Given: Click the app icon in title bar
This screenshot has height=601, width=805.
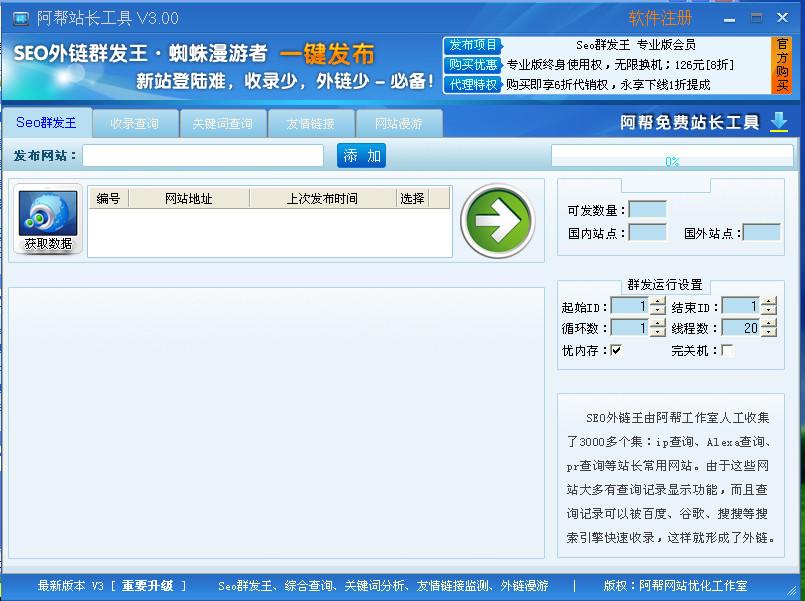Looking at the screenshot, I should [x=19, y=18].
